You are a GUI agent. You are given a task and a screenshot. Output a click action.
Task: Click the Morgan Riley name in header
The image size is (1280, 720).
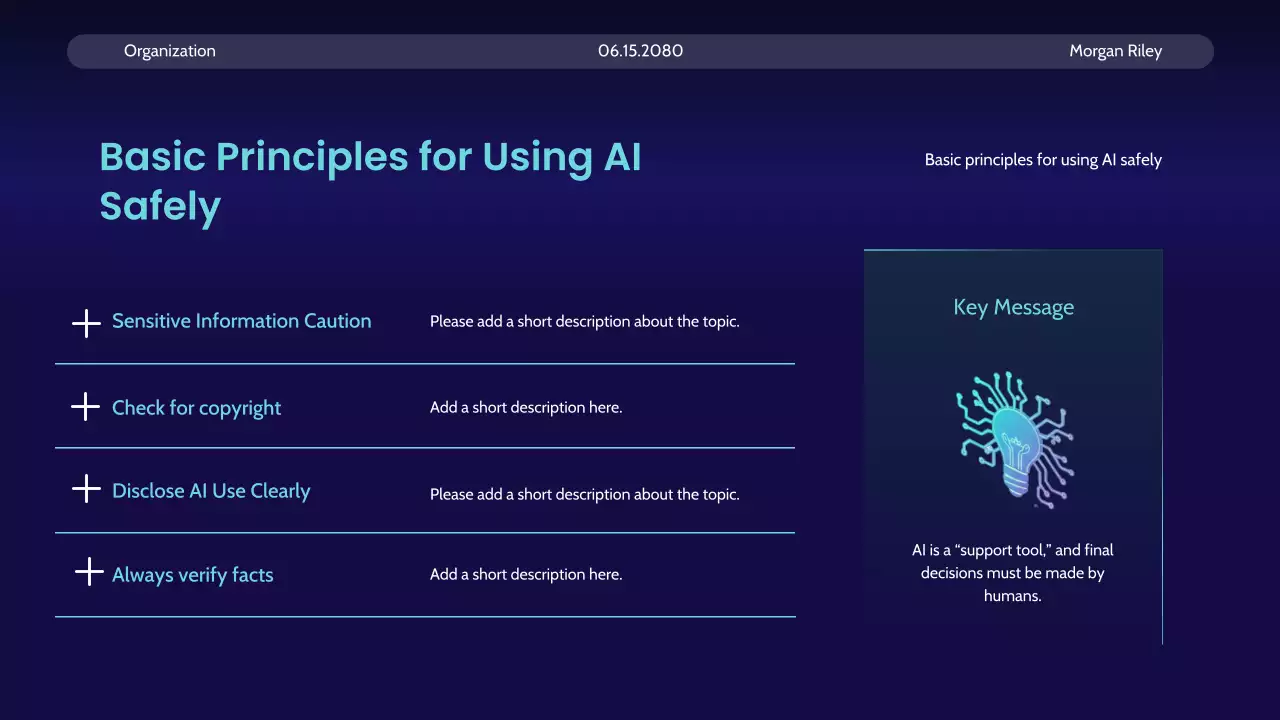(x=1115, y=51)
